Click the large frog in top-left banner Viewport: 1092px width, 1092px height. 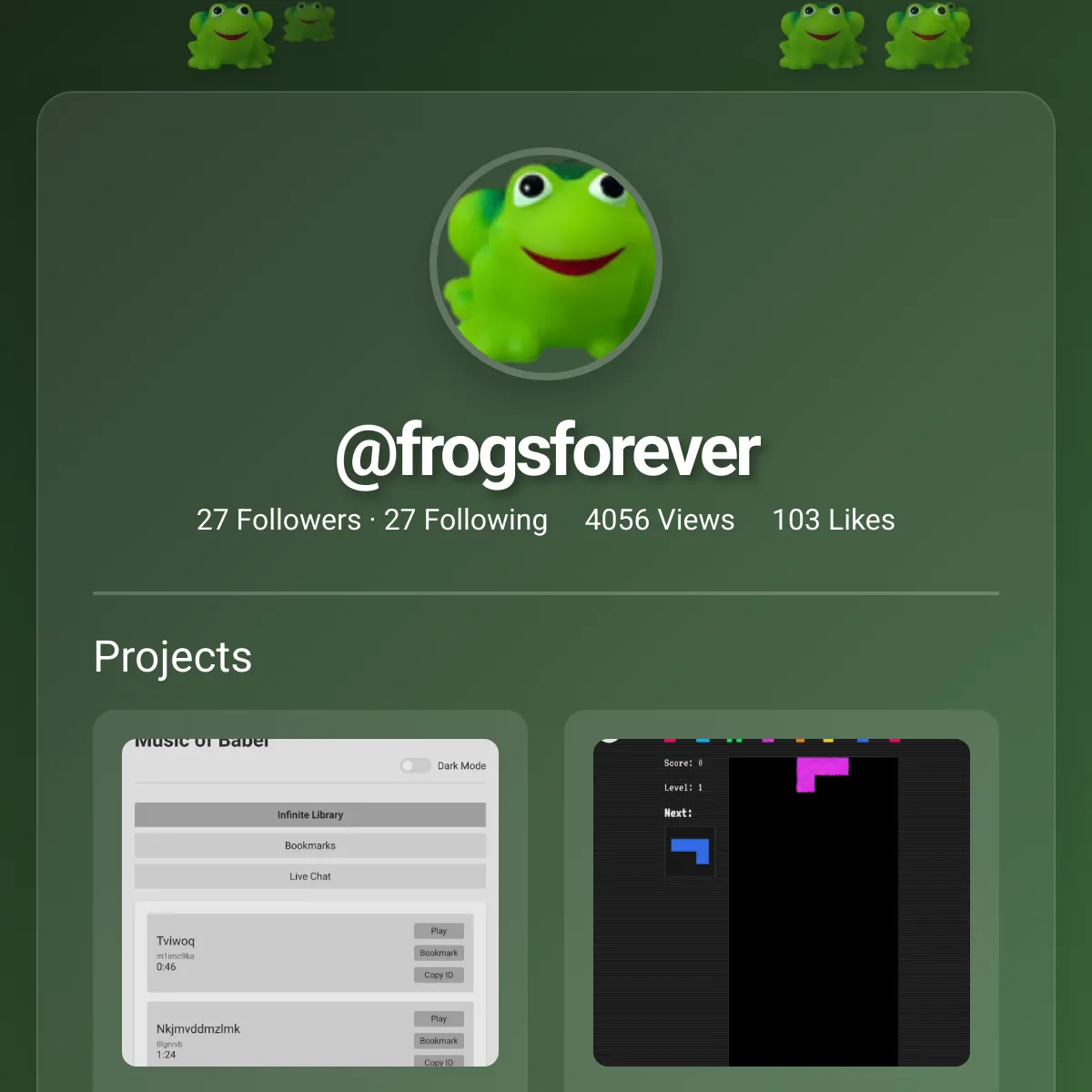(x=230, y=36)
